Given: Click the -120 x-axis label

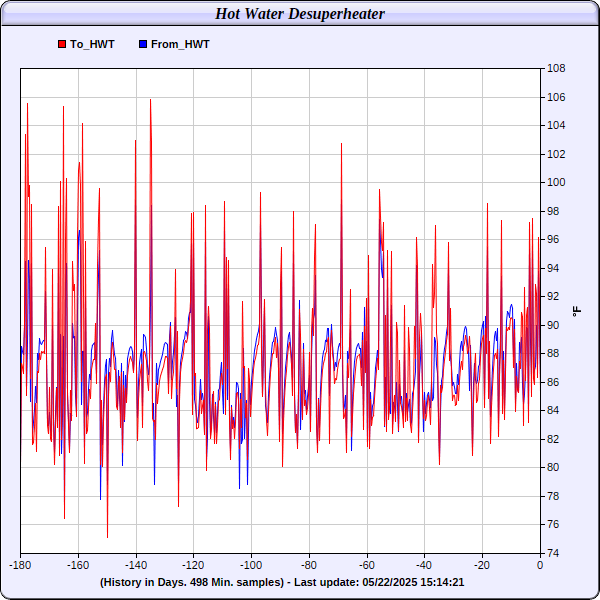Looking at the screenshot, I should pos(193,565).
